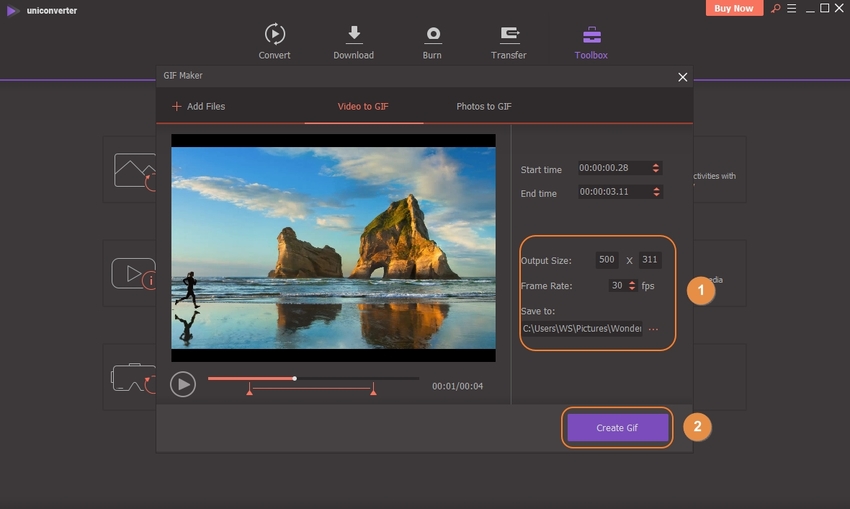Select the Video to GIF tab
The height and width of the screenshot is (509, 850).
(x=363, y=106)
